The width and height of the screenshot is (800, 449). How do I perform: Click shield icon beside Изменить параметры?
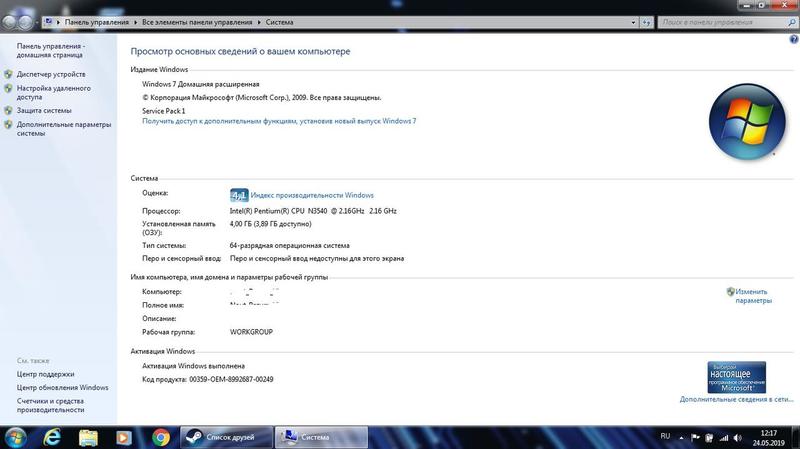coord(731,292)
